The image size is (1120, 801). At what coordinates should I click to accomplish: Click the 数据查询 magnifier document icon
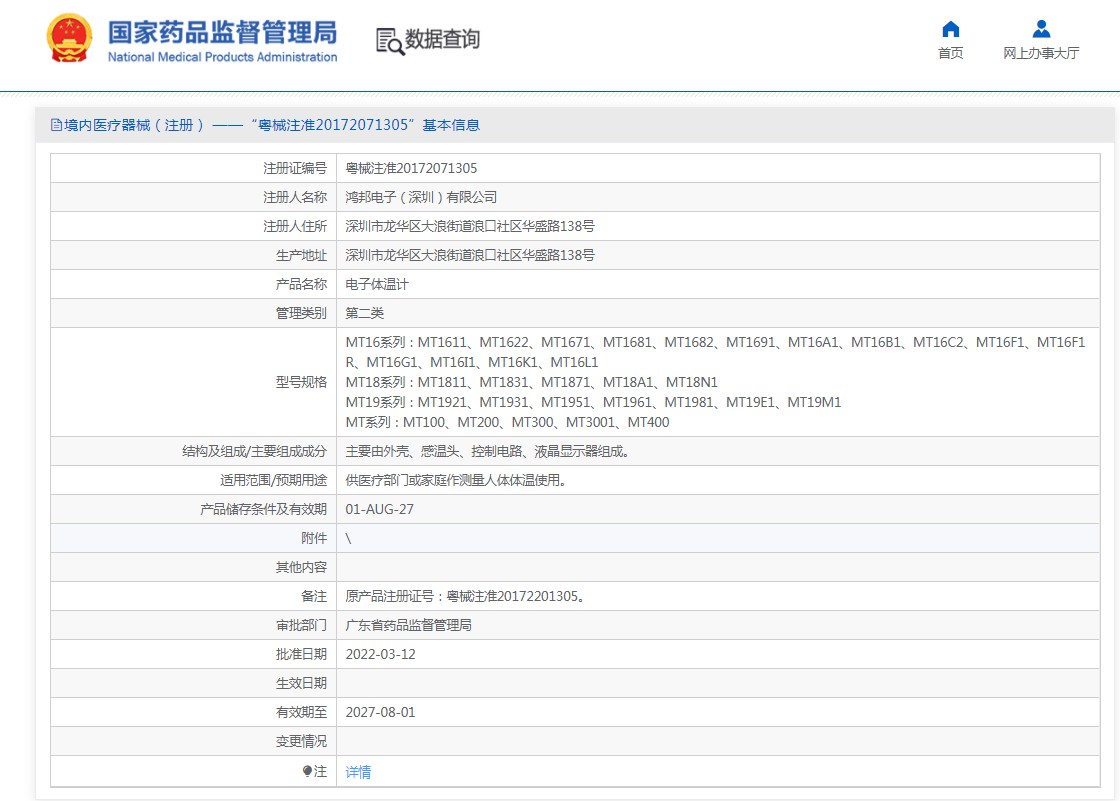390,40
